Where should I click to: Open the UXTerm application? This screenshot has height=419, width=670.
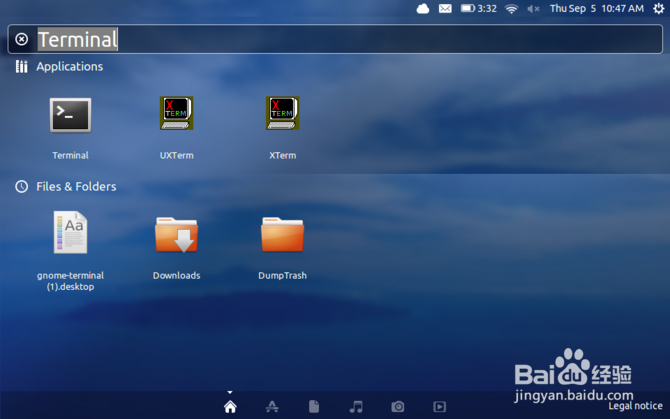click(x=176, y=113)
